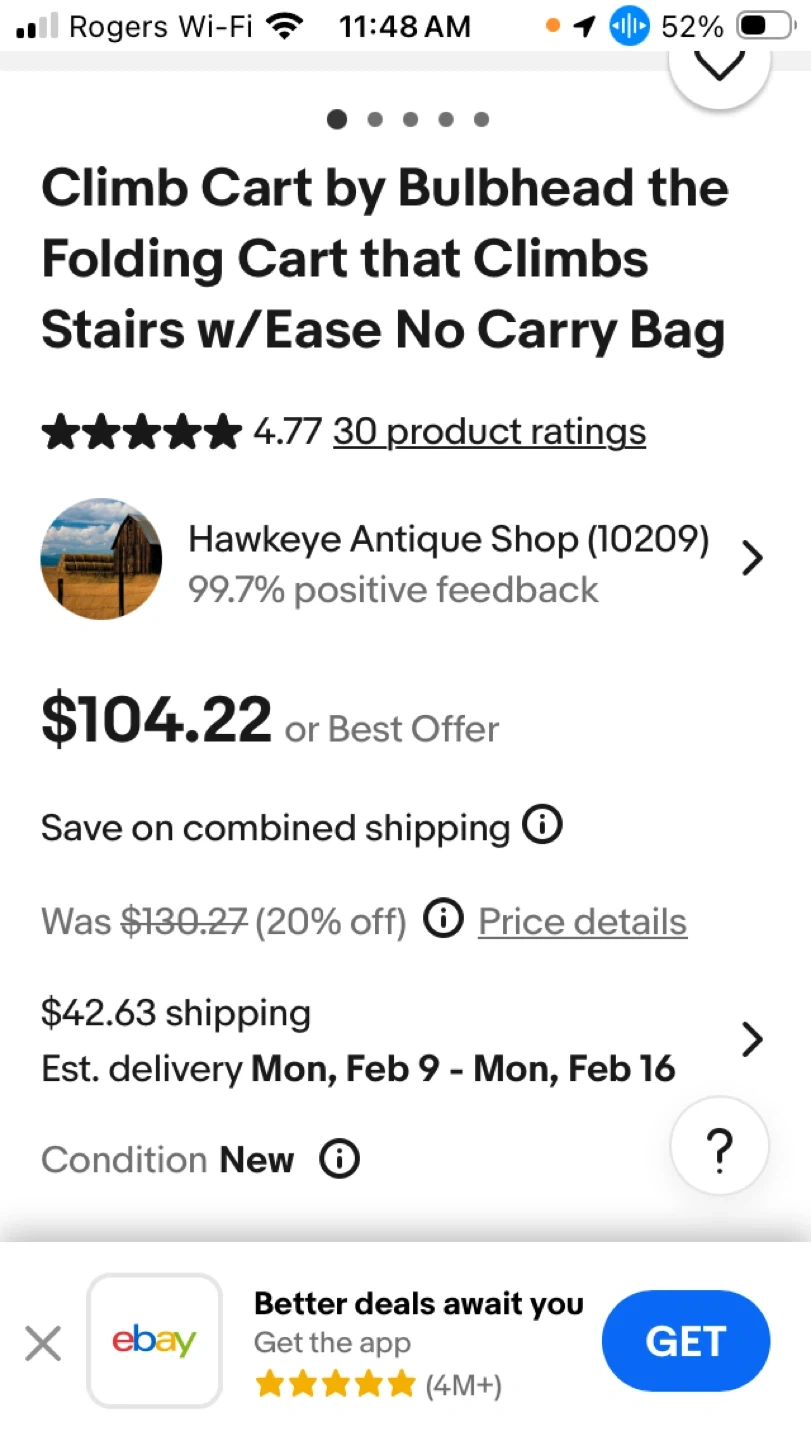The height and width of the screenshot is (1440, 811).
Task: Jump to the last image dot
Action: point(481,120)
